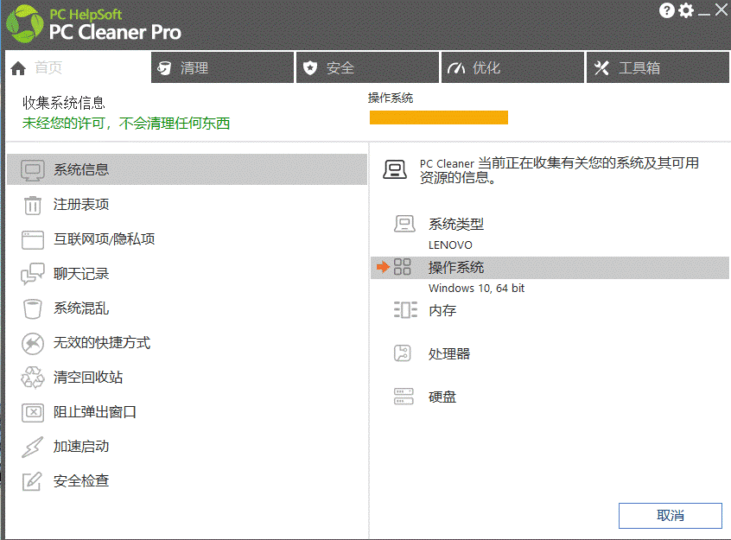Select the 内存 entry in system info
Screen dimensions: 731x540
pos(442,311)
